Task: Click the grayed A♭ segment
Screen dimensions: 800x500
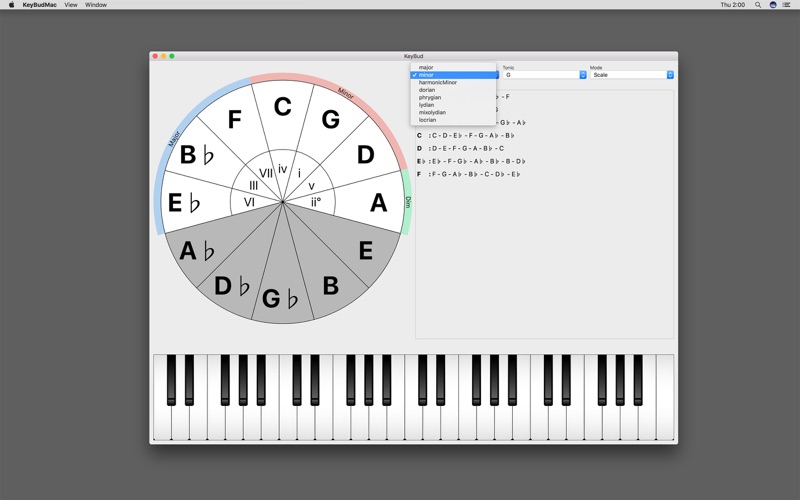Action: point(196,251)
